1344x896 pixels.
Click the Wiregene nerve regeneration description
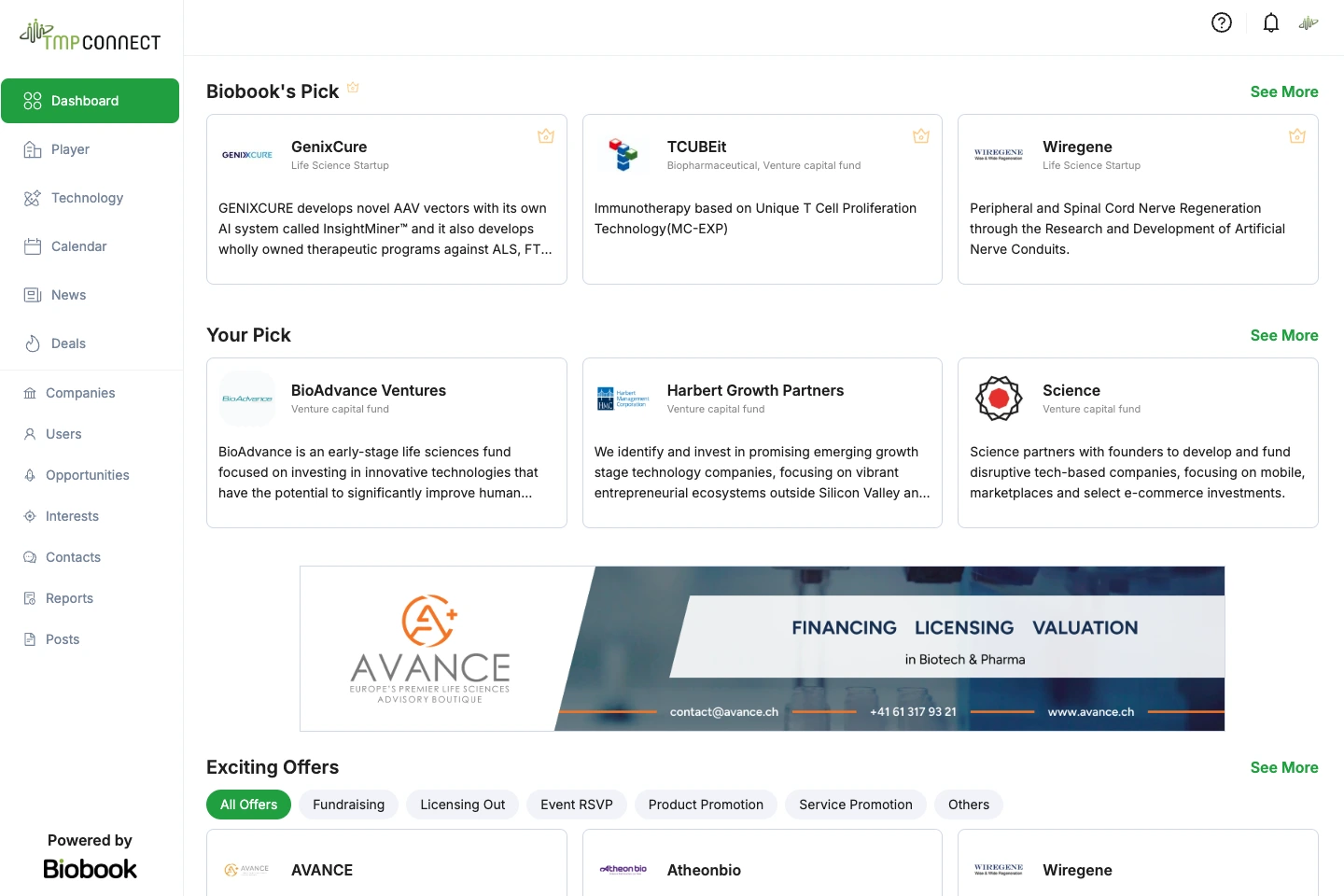[x=1127, y=229]
